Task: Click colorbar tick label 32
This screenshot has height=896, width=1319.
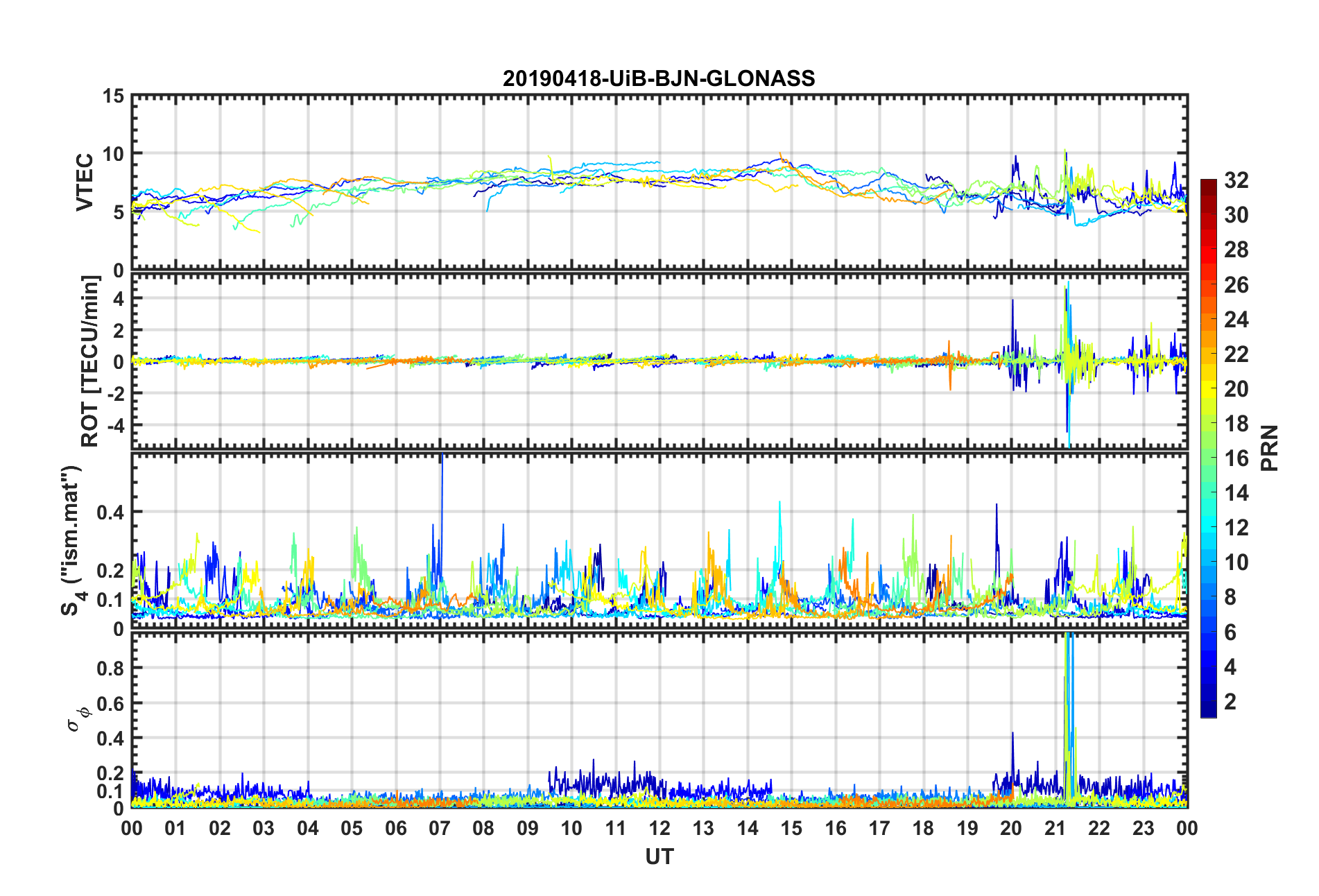Action: (x=1236, y=180)
